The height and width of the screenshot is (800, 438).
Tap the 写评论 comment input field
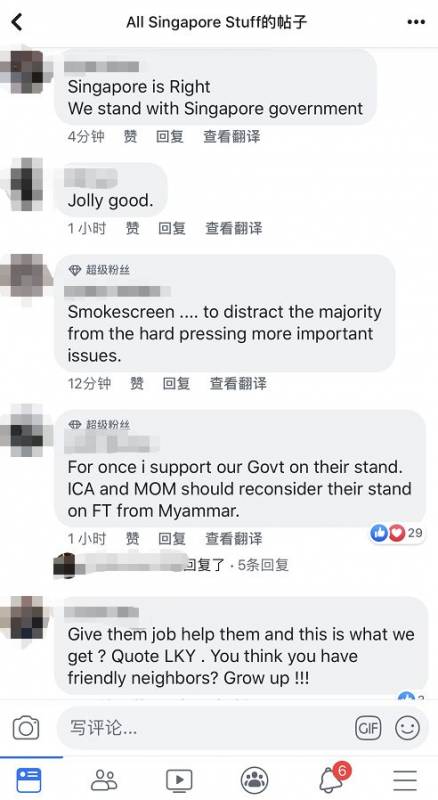pos(204,728)
